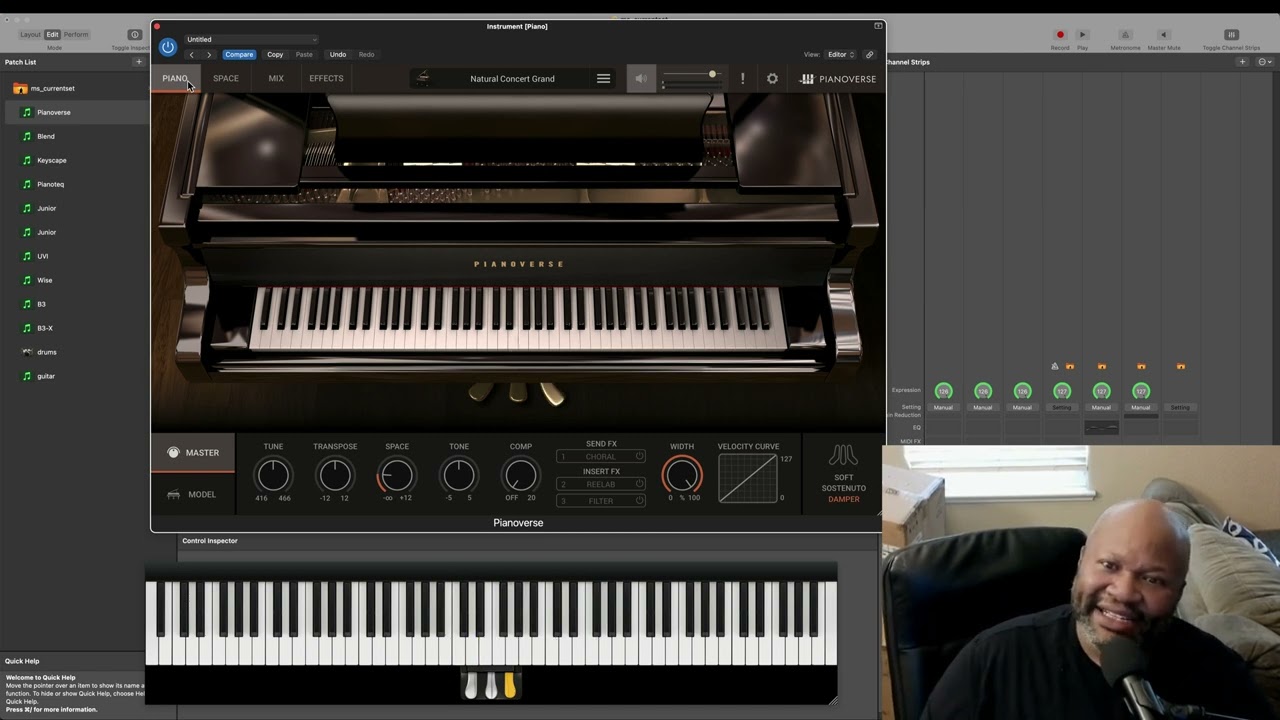The height and width of the screenshot is (720, 1280).
Task: Switch to Edit mode
Action: pyautogui.click(x=52, y=35)
